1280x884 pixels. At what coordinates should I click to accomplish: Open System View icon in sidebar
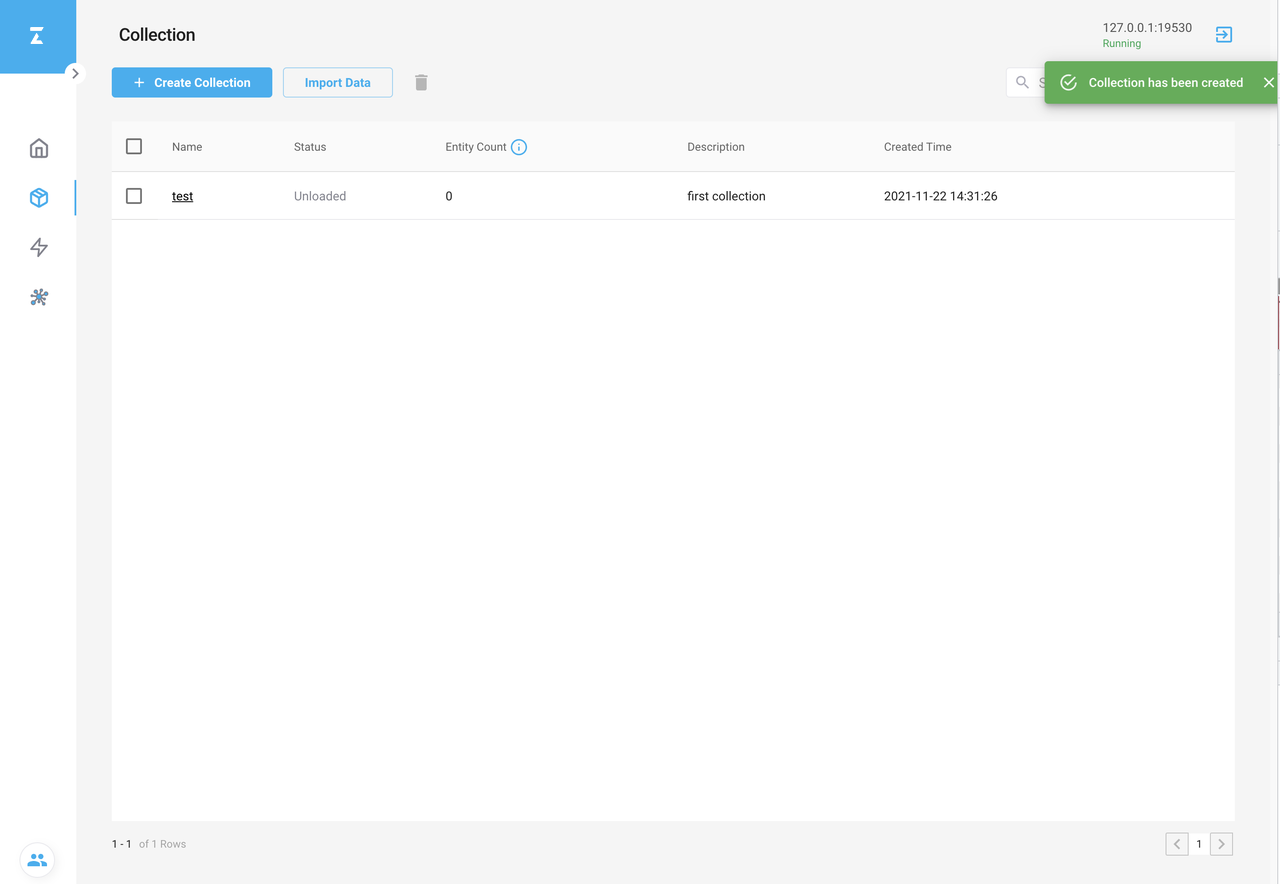click(x=39, y=297)
